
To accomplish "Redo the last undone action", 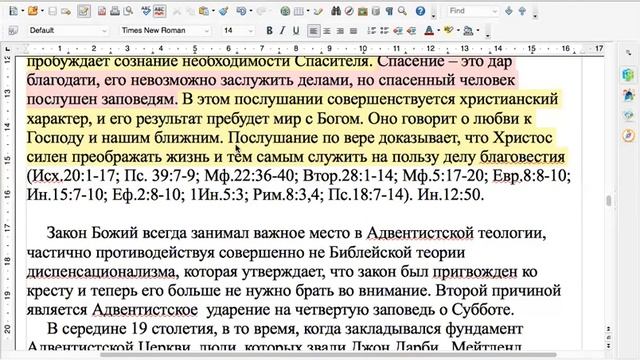I will tap(261, 11).
